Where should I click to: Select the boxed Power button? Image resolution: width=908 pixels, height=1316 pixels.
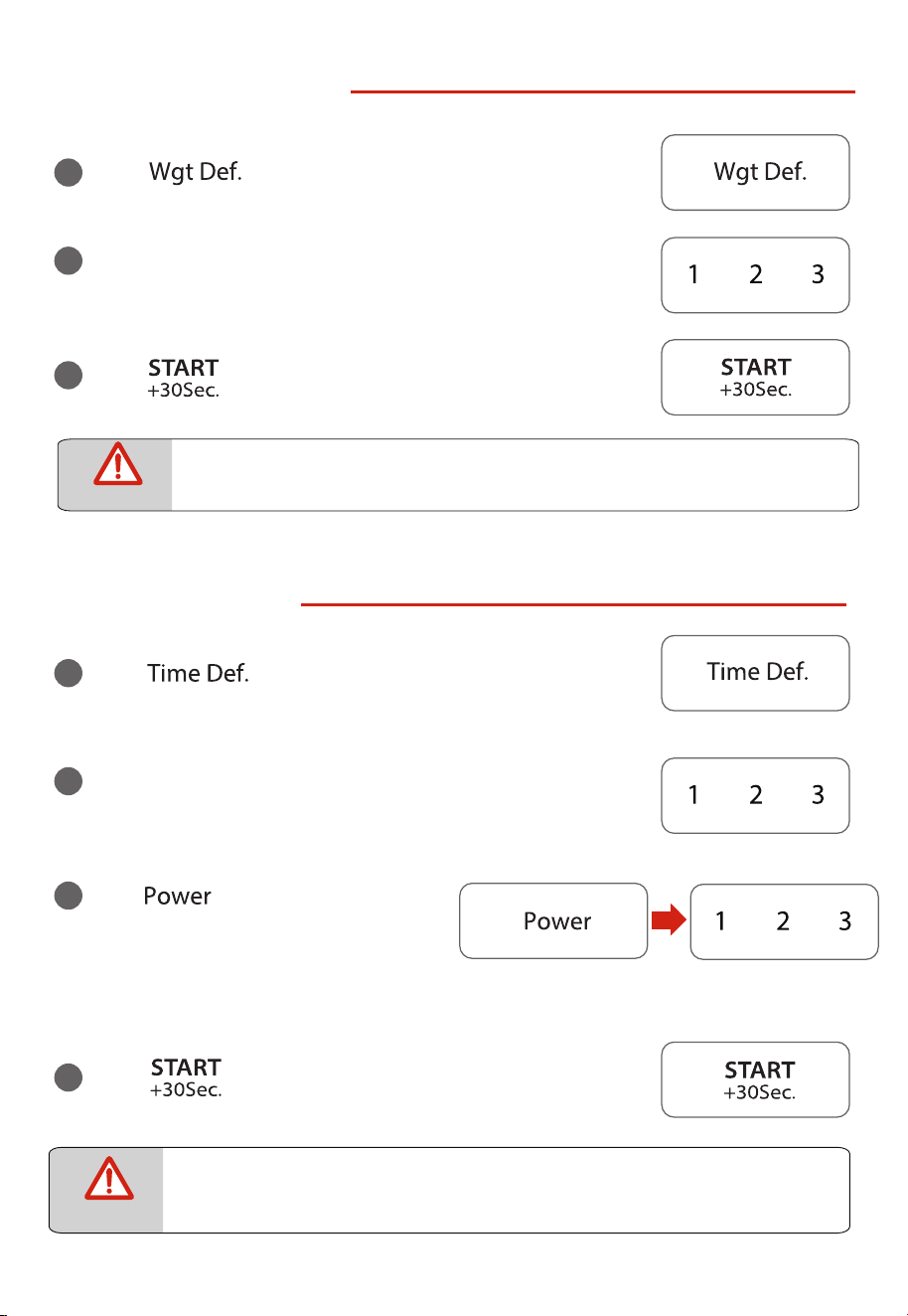pos(553,921)
